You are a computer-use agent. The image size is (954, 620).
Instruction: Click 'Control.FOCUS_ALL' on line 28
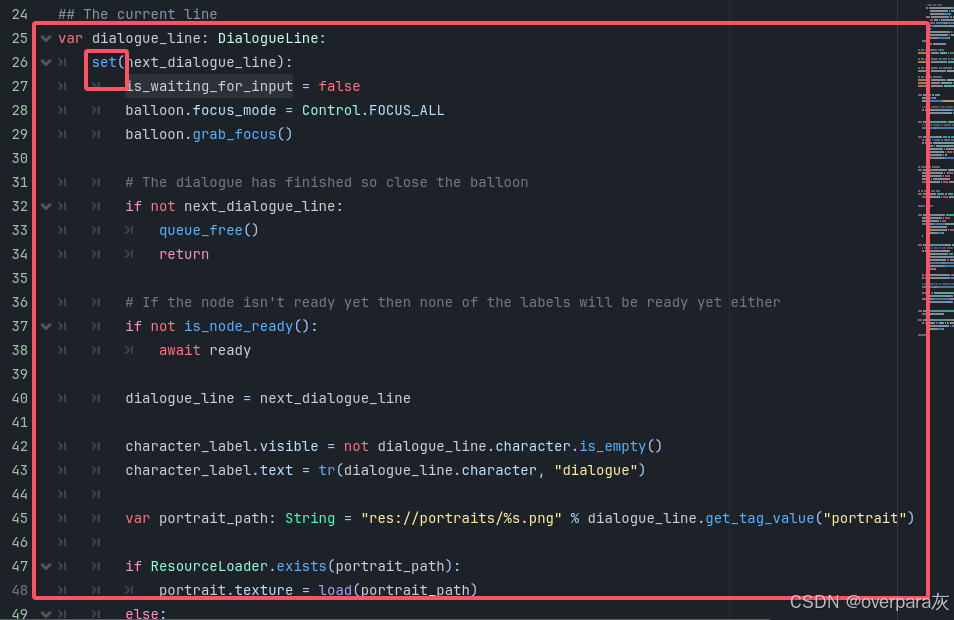point(373,110)
